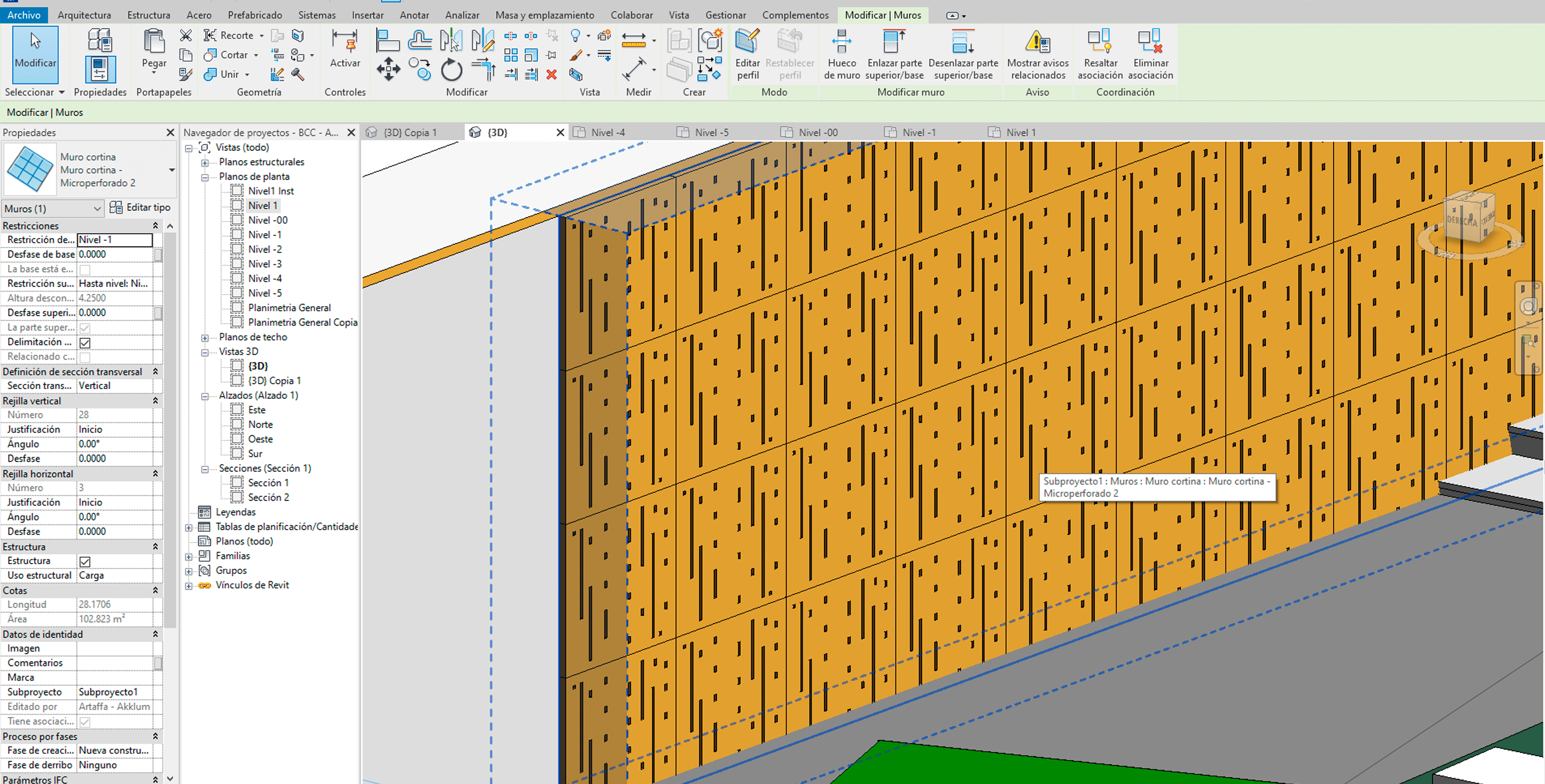
Task: Toggle the Delimitación checkbox
Action: pos(85,342)
